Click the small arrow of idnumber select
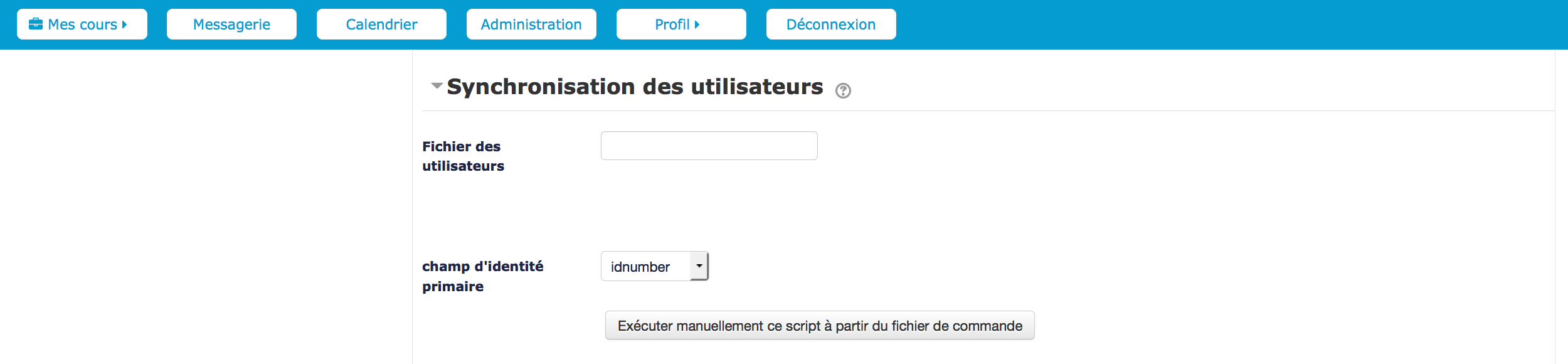The image size is (1568, 364). [x=699, y=266]
